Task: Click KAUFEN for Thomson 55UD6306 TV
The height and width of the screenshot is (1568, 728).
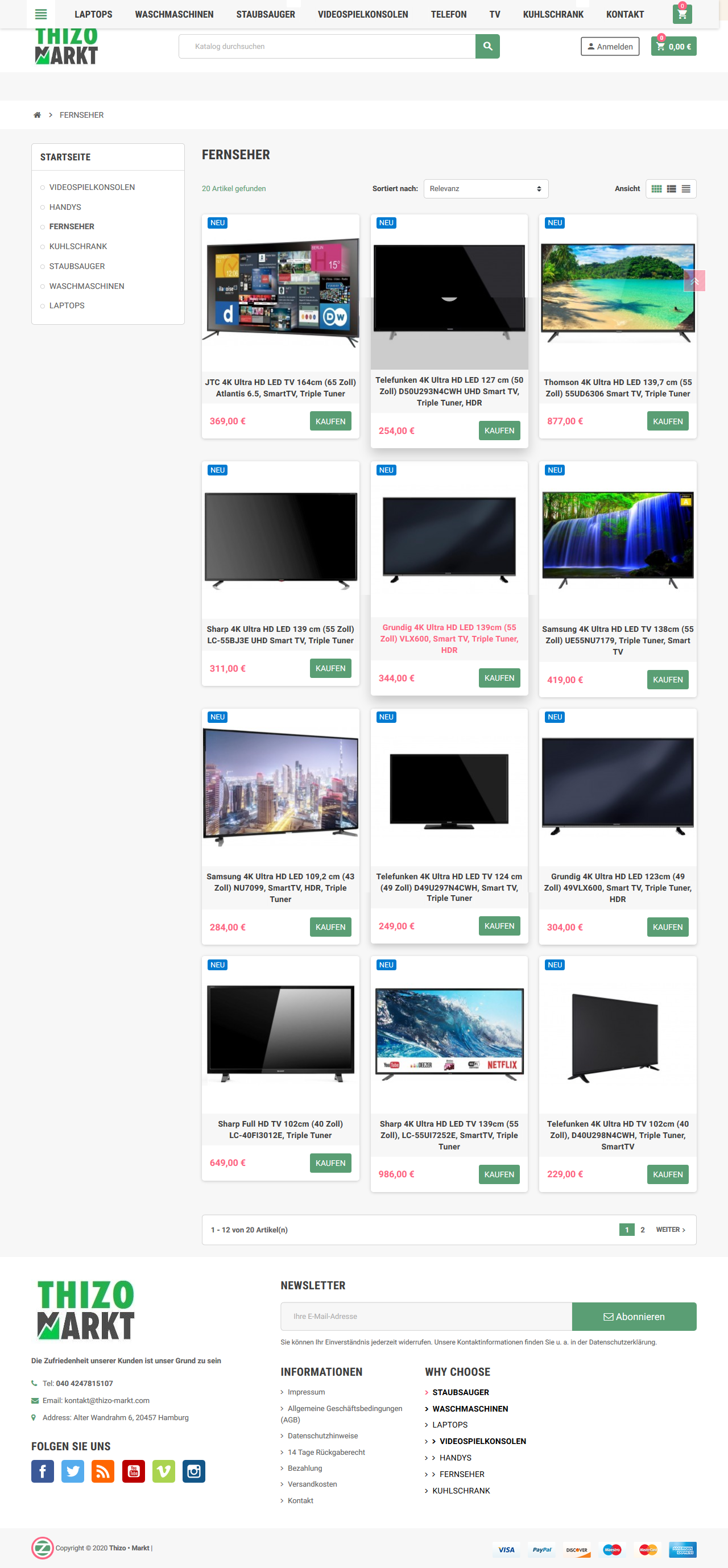Action: point(668,421)
